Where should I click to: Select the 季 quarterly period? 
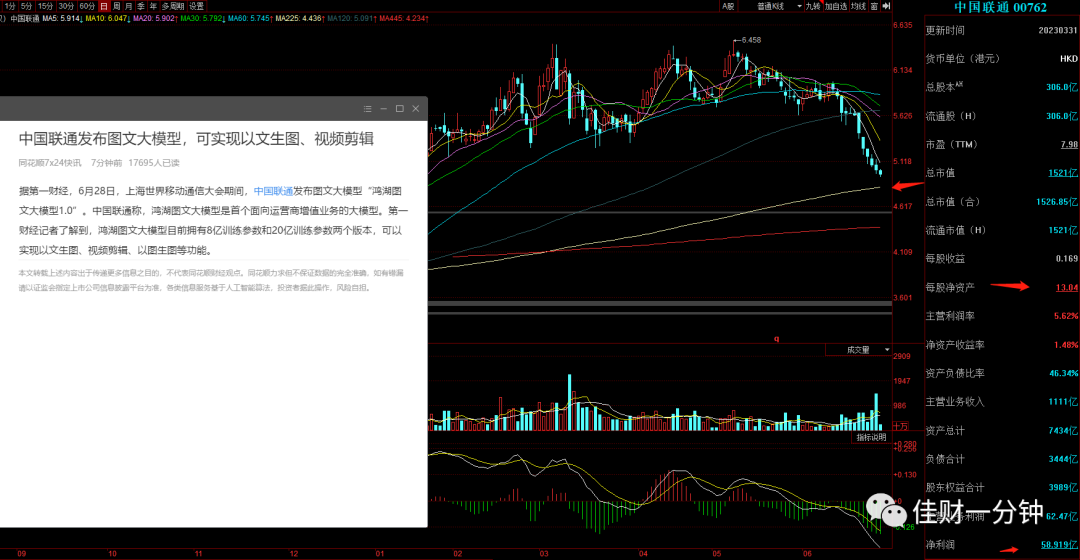click(141, 6)
